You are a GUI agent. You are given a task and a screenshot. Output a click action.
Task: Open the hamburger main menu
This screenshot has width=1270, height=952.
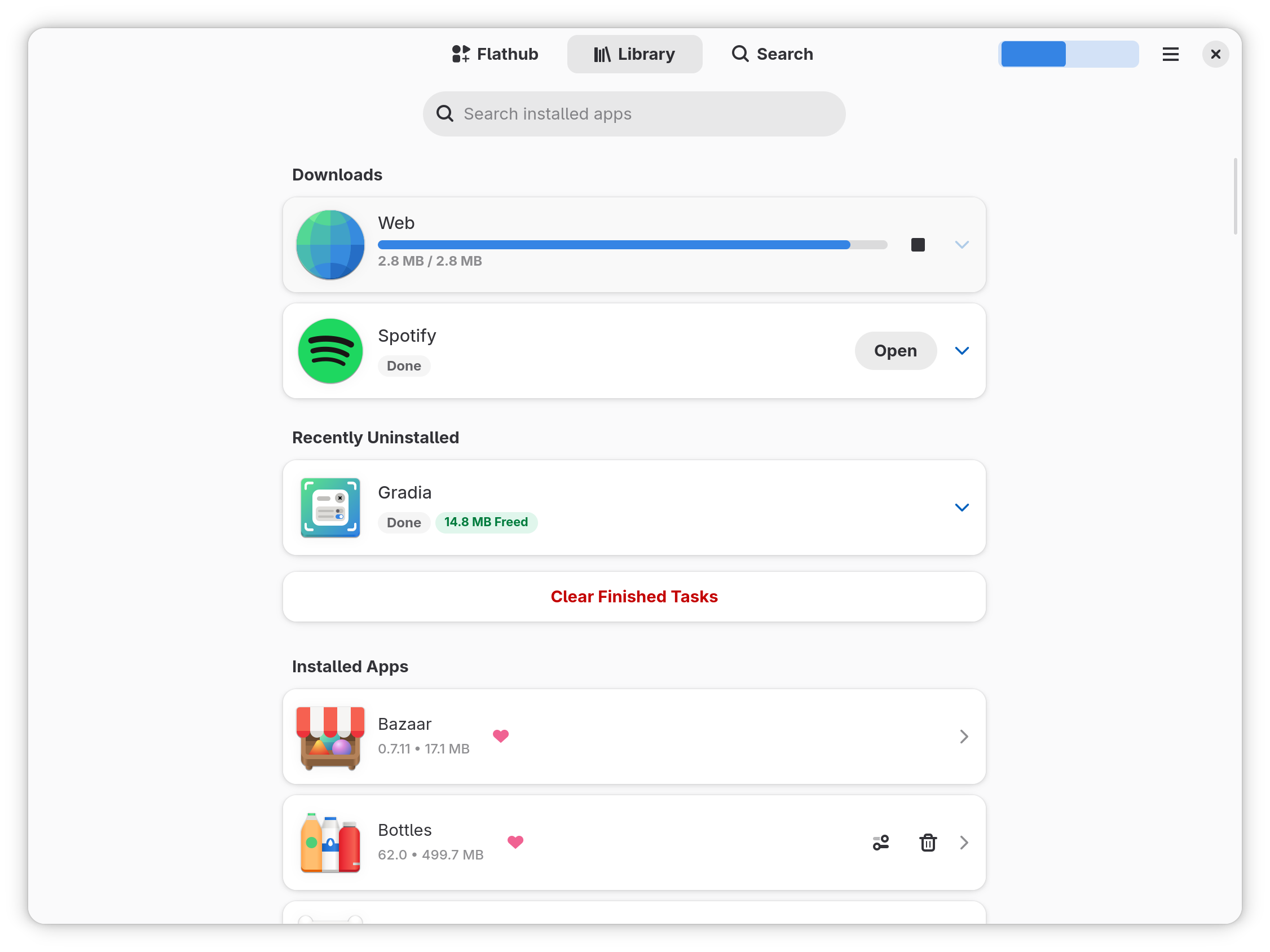[x=1170, y=54]
